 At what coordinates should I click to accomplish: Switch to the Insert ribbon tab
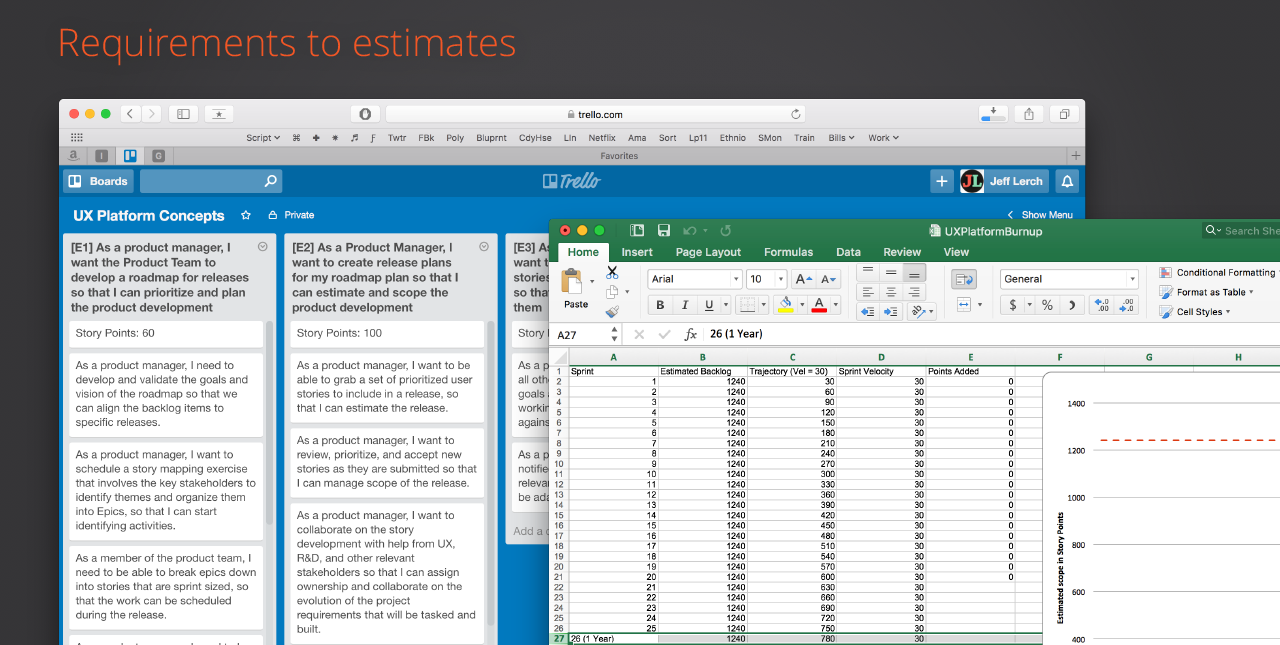pos(637,252)
